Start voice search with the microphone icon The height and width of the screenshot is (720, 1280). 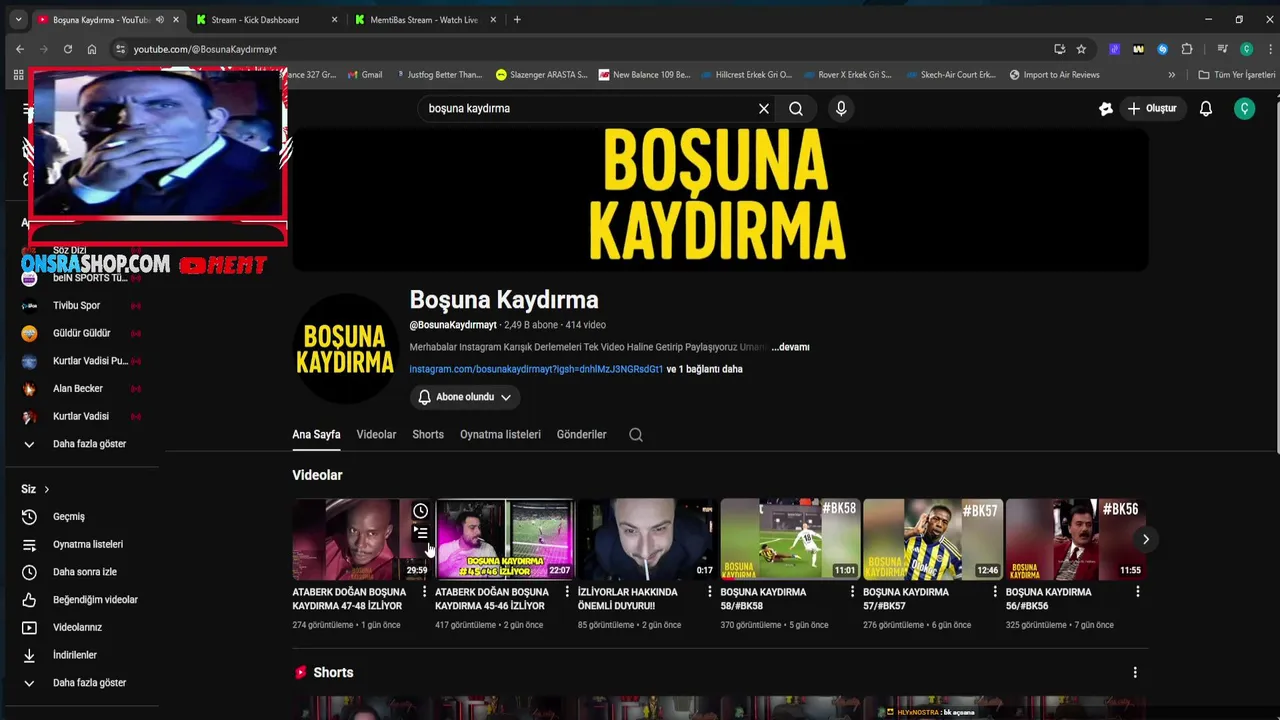click(x=841, y=108)
